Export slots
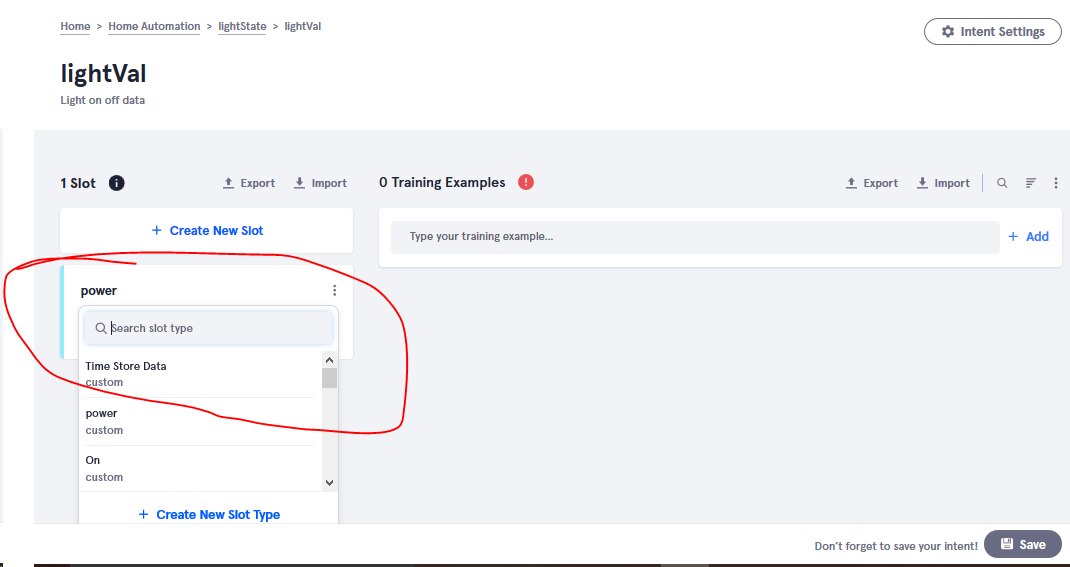Screen dimensions: 1070x567 pyautogui.click(x=249, y=183)
